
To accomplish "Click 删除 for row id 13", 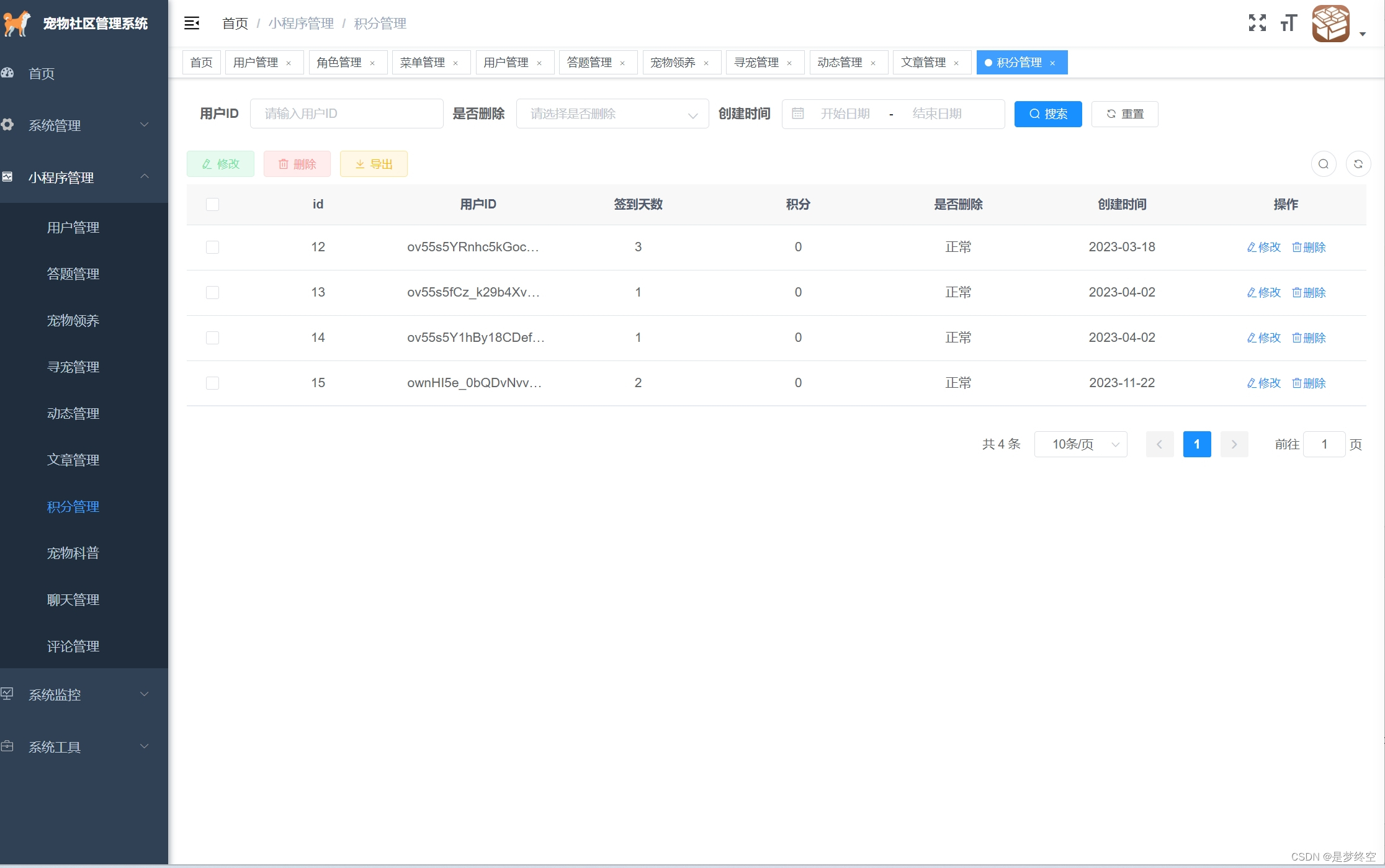I will pos(1309,292).
